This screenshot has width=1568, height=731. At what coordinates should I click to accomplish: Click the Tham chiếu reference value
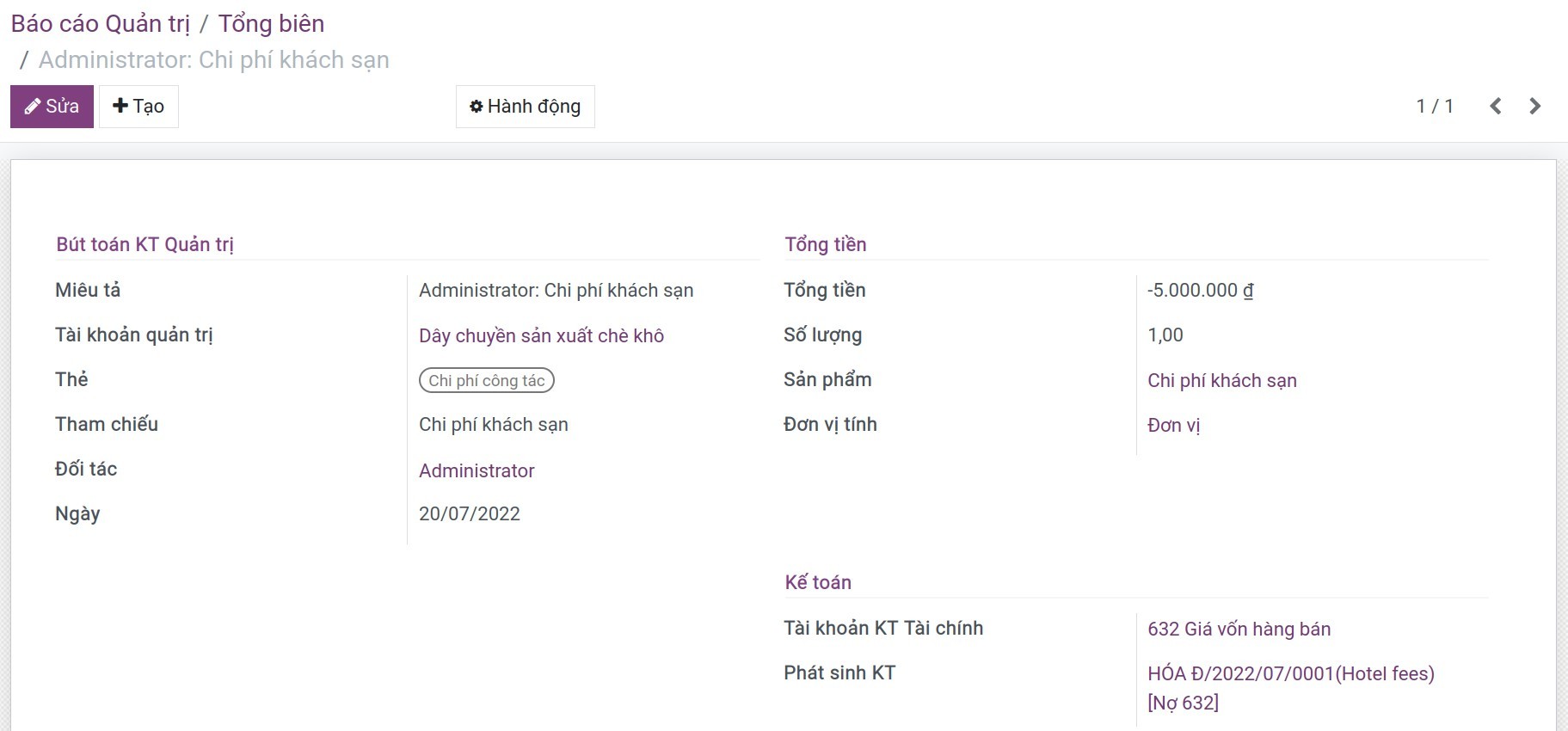493,425
